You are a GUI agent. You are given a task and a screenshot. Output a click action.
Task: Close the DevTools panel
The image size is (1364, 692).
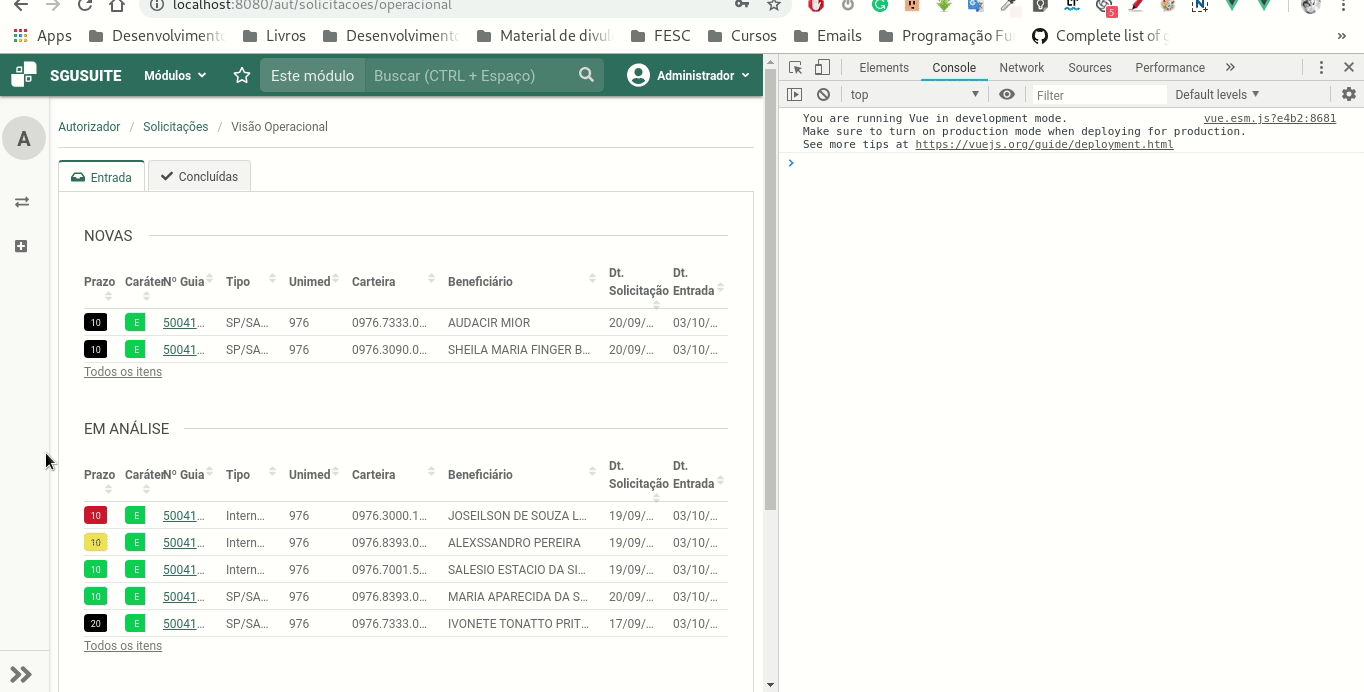(1348, 68)
